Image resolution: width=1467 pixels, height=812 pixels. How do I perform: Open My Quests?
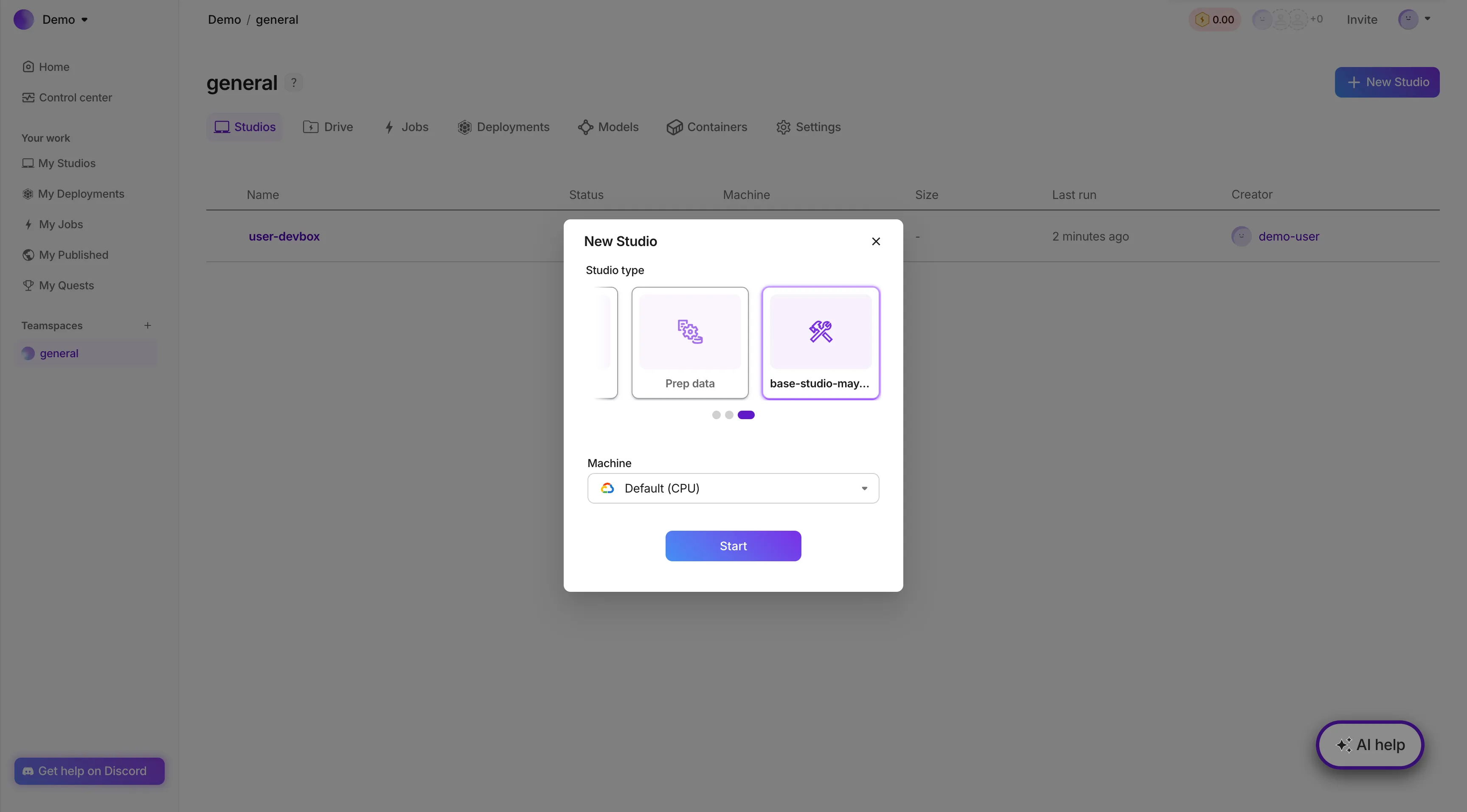58,286
